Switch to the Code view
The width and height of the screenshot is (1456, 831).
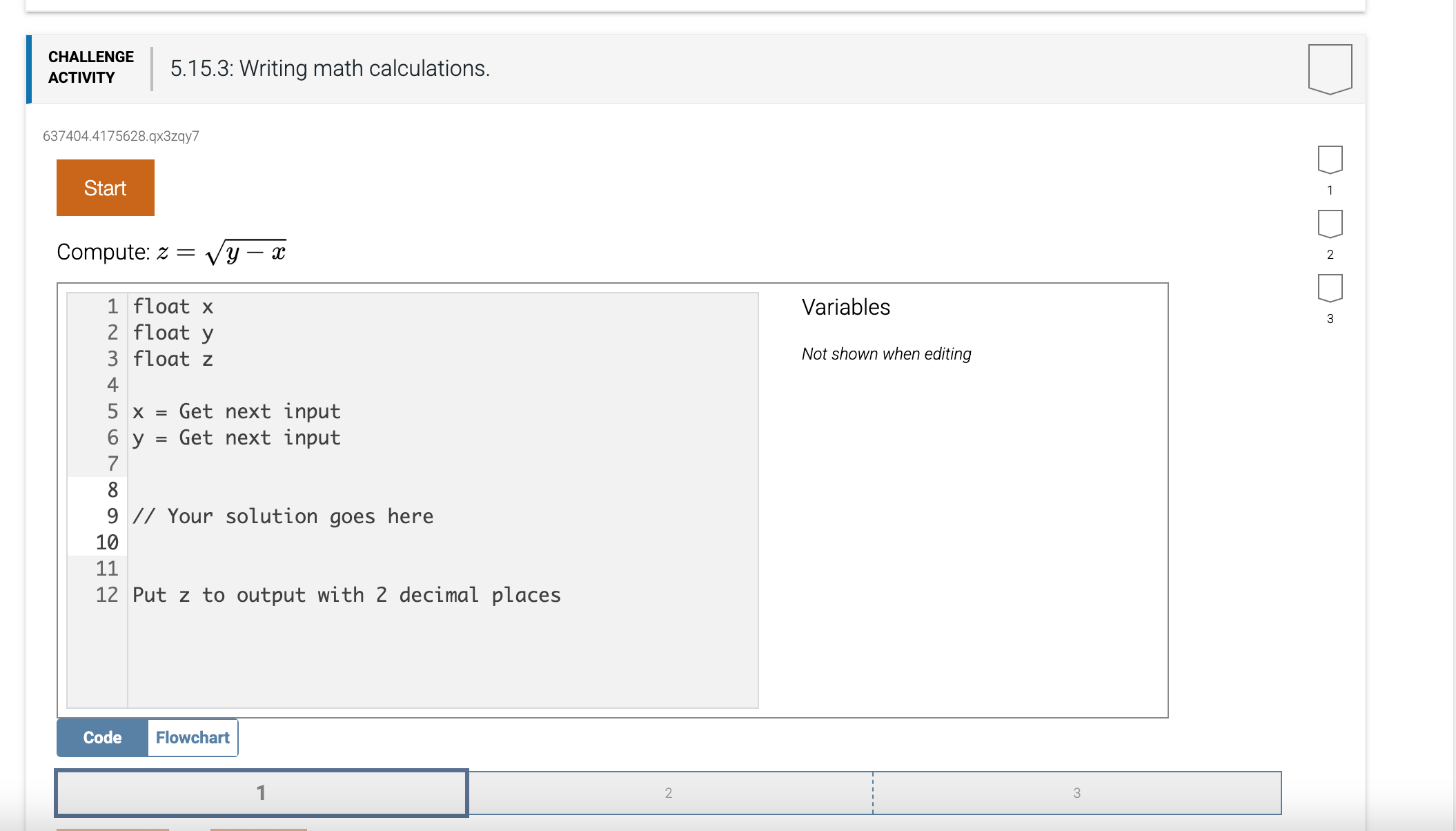click(101, 737)
